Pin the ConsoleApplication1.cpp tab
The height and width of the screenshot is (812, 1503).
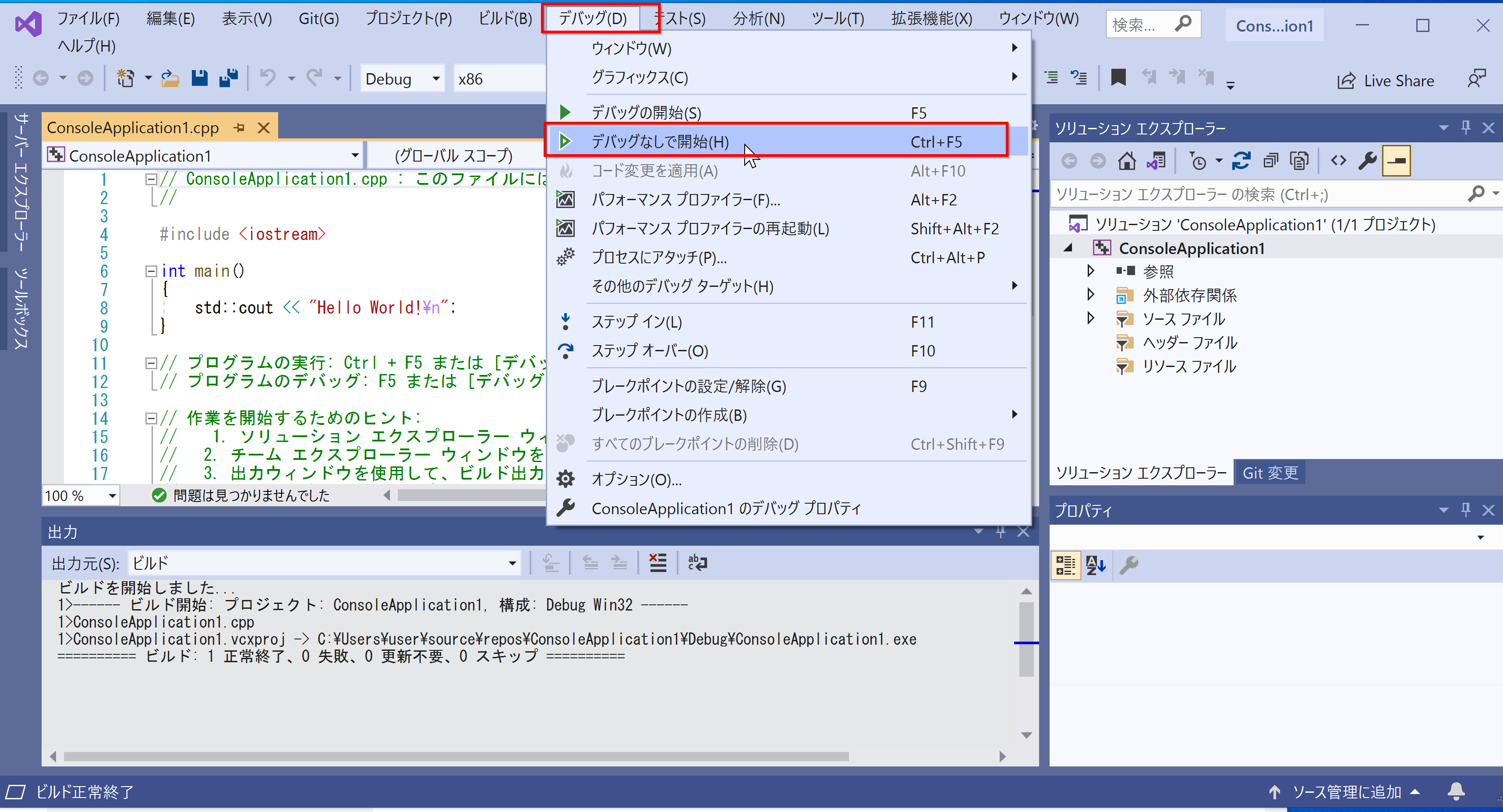tap(239, 127)
